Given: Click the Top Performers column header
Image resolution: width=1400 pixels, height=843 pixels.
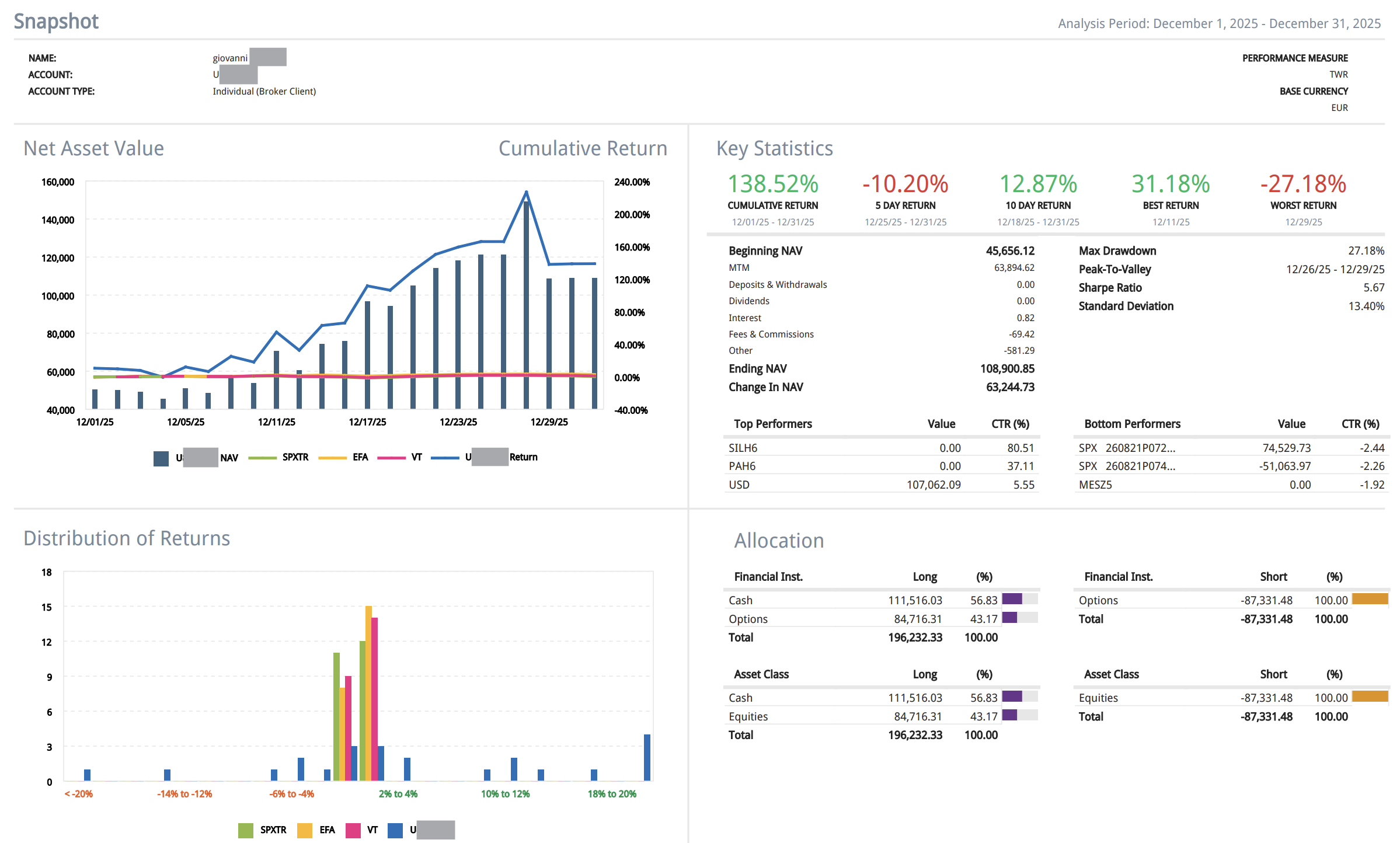Looking at the screenshot, I should 772,424.
